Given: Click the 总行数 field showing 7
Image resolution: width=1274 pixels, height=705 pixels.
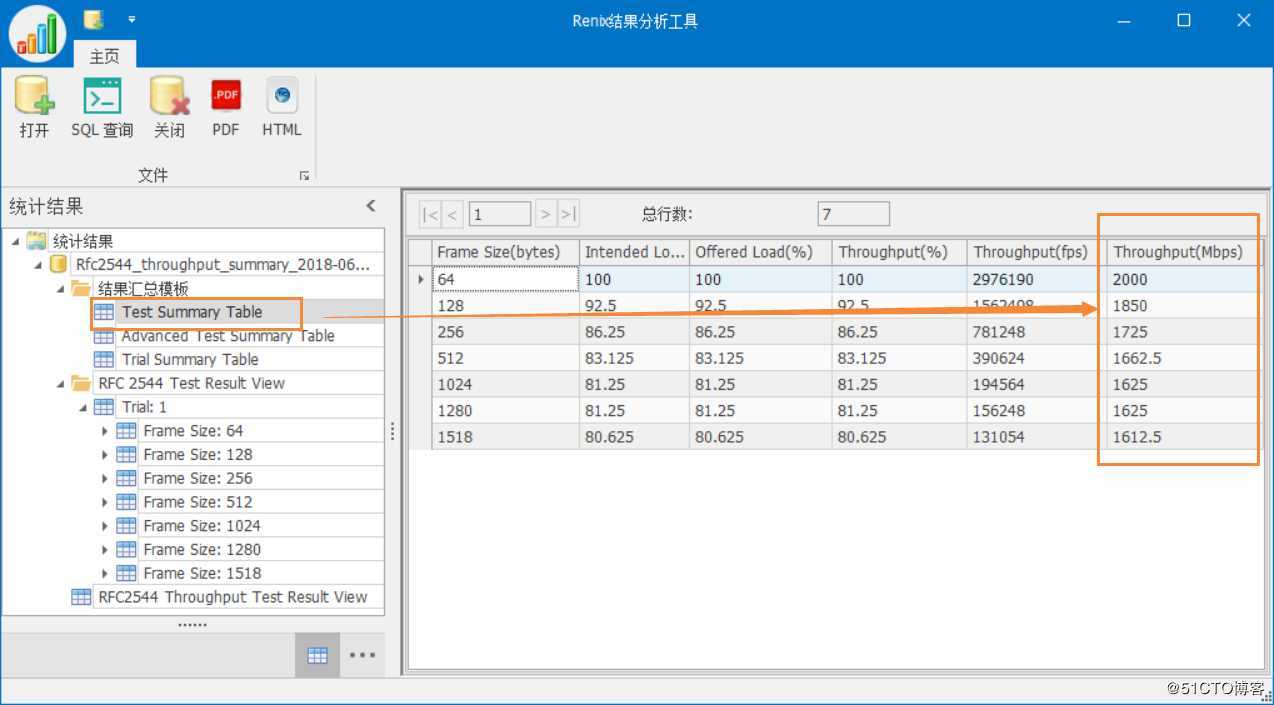Looking at the screenshot, I should (x=853, y=214).
